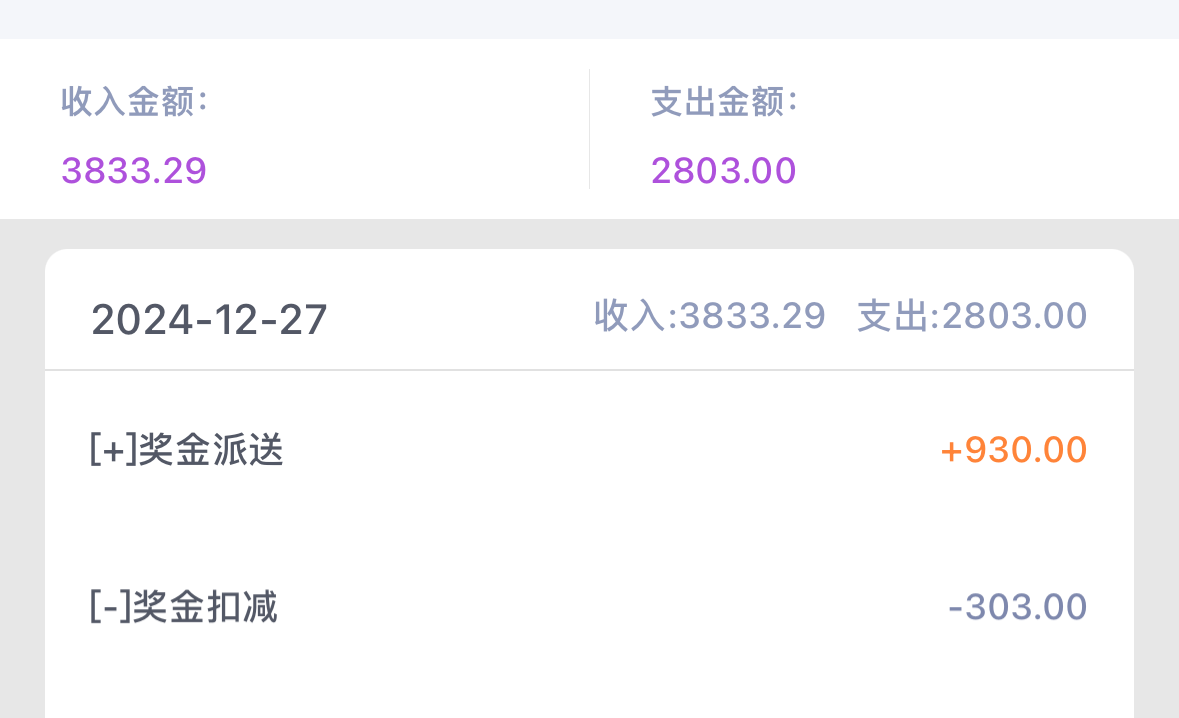Image resolution: width=1179 pixels, height=718 pixels.
Task: Open the [-]奖金扣减 transaction entry
Action: pyautogui.click(x=184, y=607)
